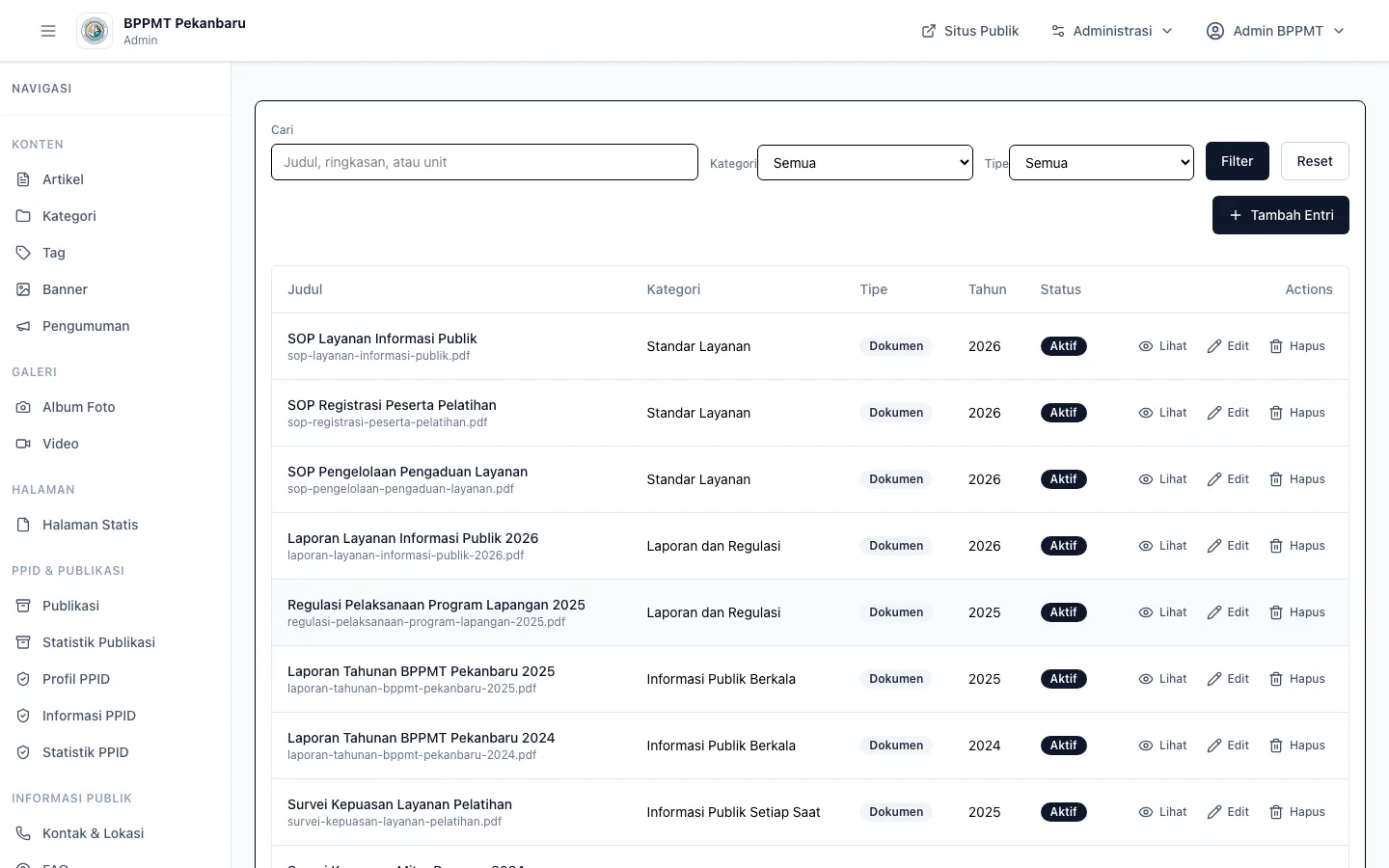The height and width of the screenshot is (868, 1389).
Task: Click the Tahun column header
Action: [987, 289]
